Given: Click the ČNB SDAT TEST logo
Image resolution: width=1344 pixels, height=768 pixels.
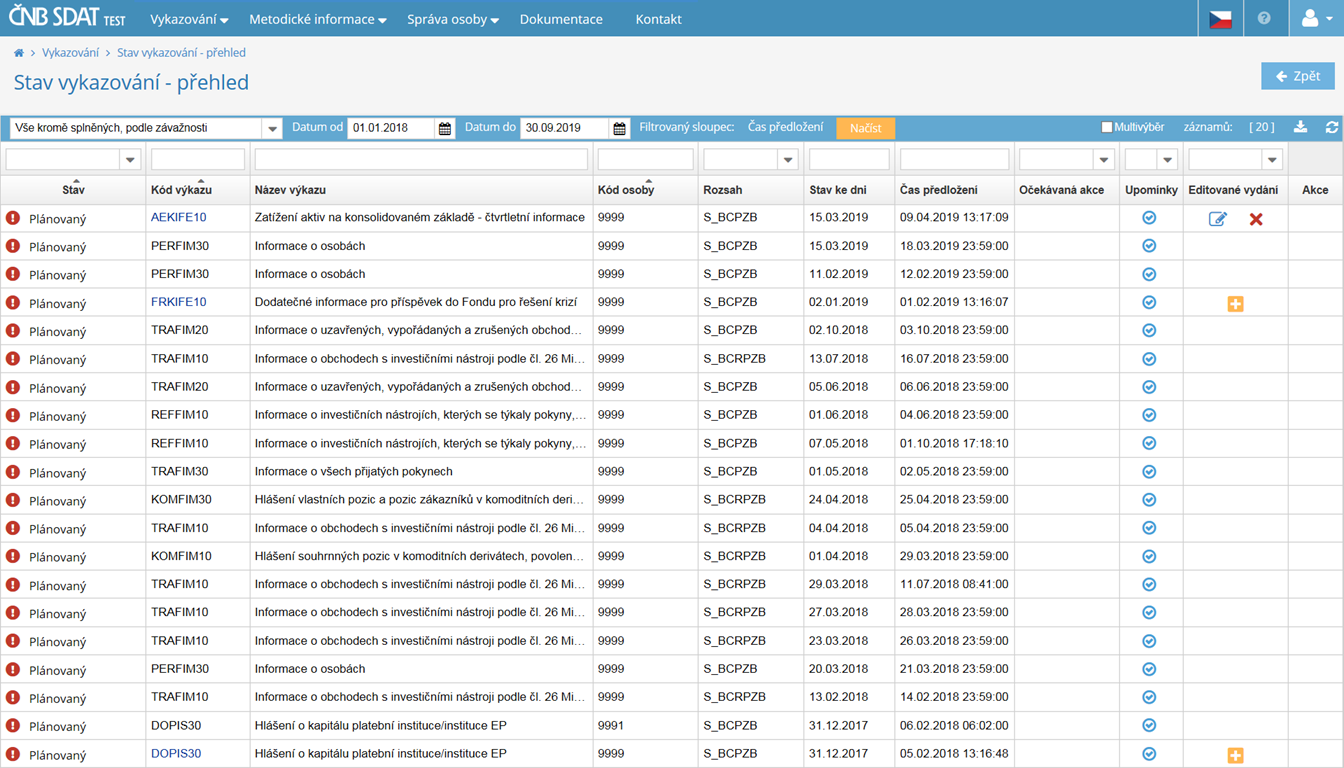Looking at the screenshot, I should pyautogui.click(x=66, y=18).
